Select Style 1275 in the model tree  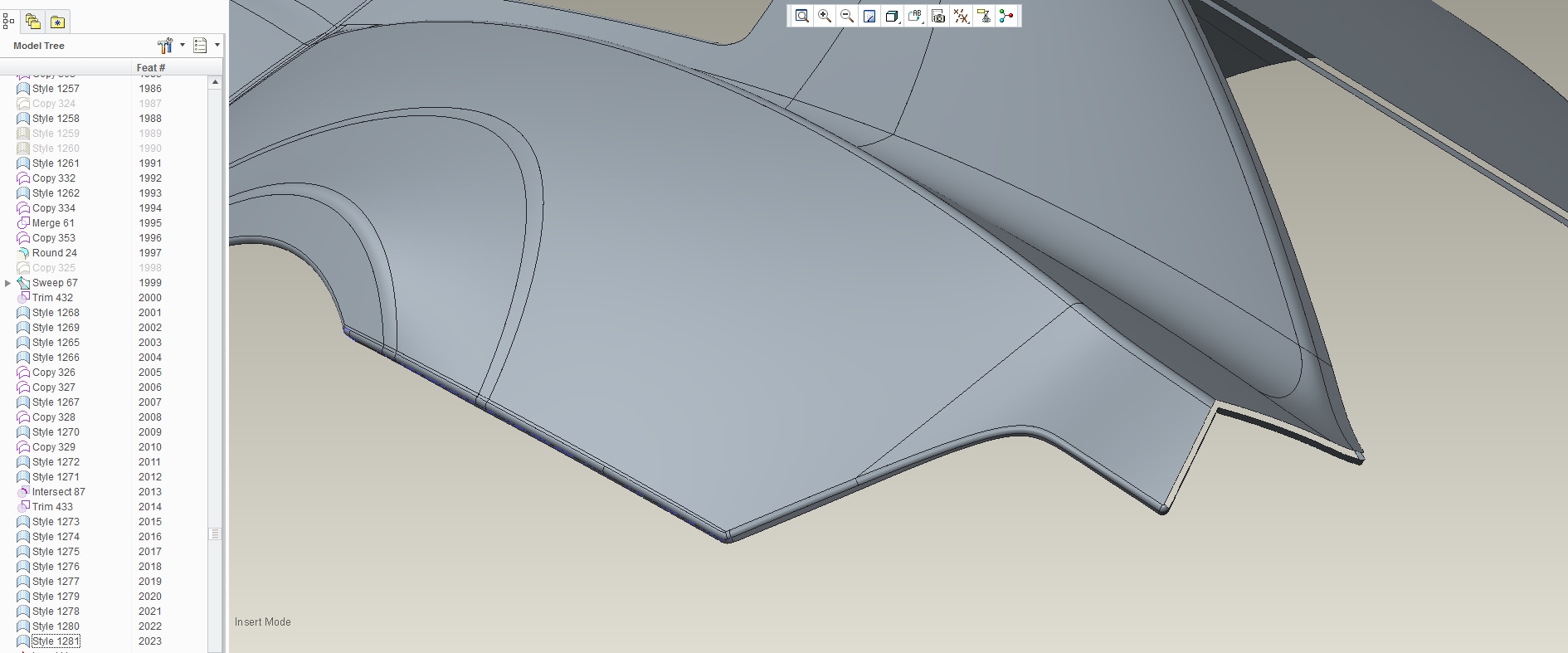click(56, 552)
